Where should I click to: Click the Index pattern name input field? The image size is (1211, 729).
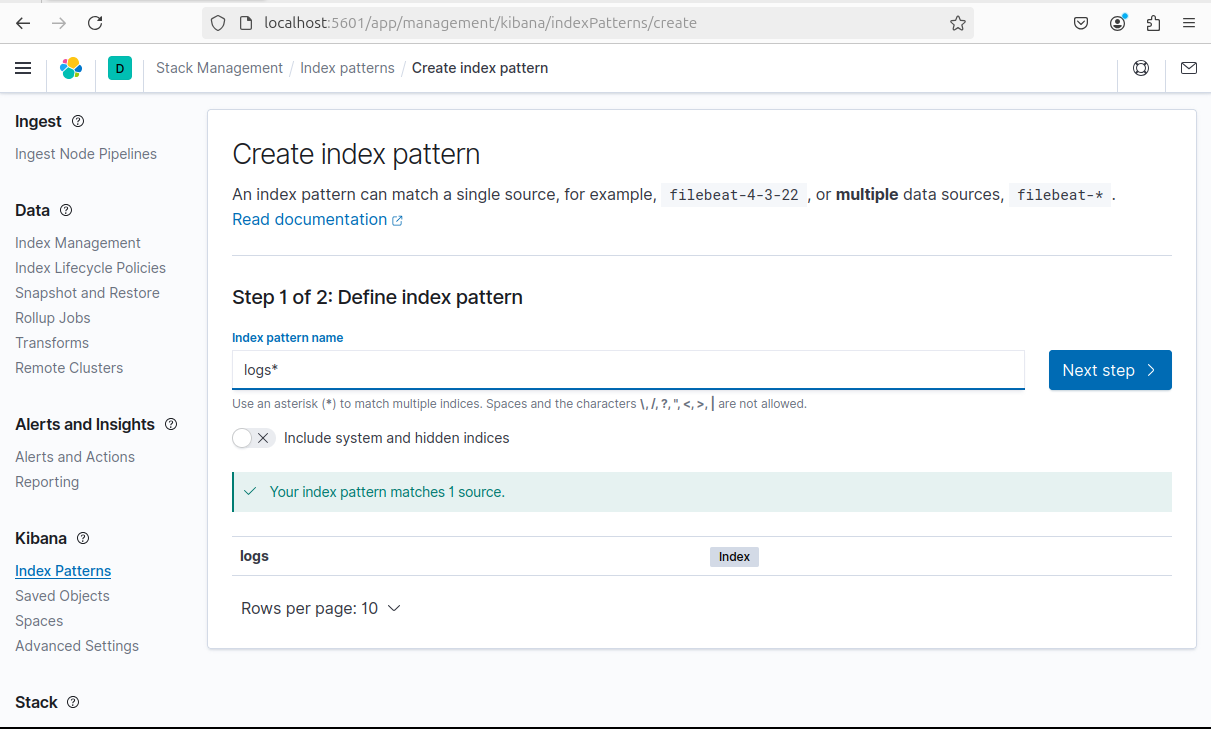628,370
